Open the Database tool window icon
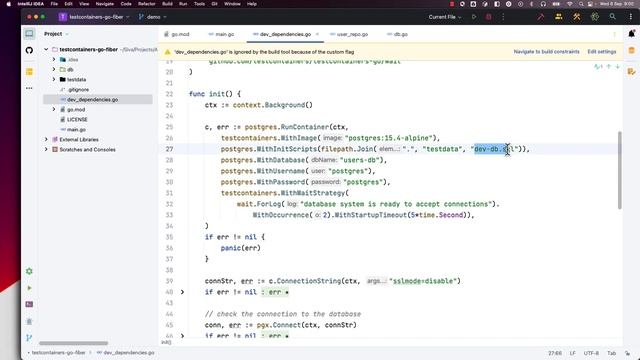 coord(631,51)
